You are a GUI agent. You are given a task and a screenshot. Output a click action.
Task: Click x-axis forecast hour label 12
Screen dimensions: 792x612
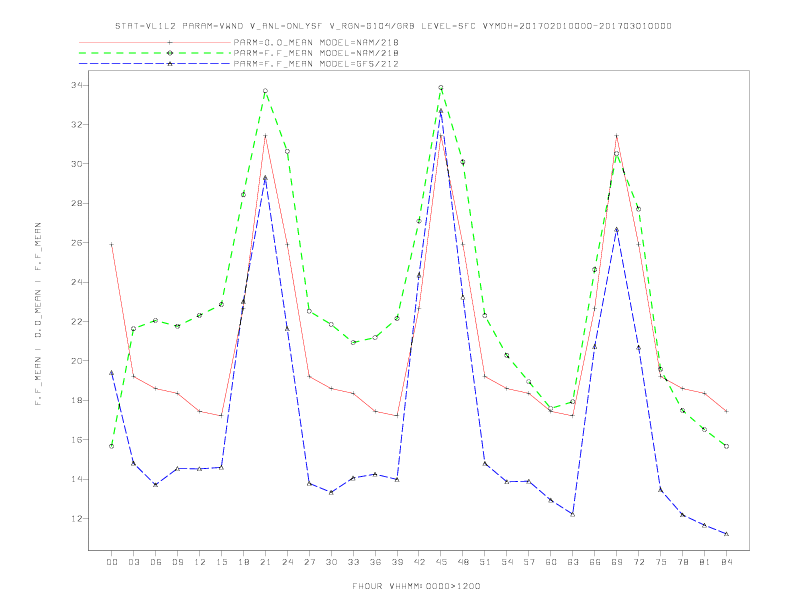(x=200, y=562)
